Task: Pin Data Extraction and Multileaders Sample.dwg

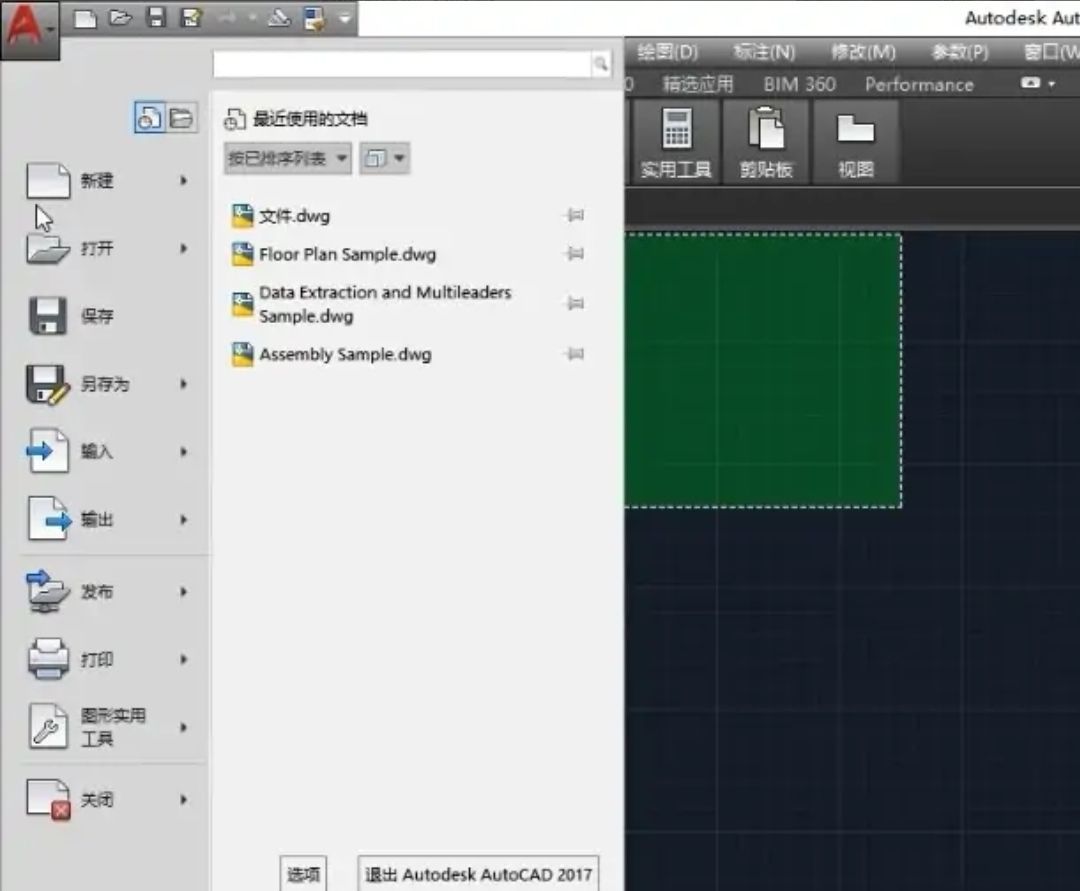Action: (x=574, y=304)
